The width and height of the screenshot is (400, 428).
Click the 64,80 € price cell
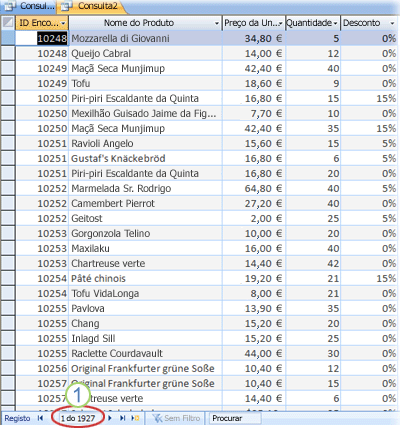click(x=254, y=188)
